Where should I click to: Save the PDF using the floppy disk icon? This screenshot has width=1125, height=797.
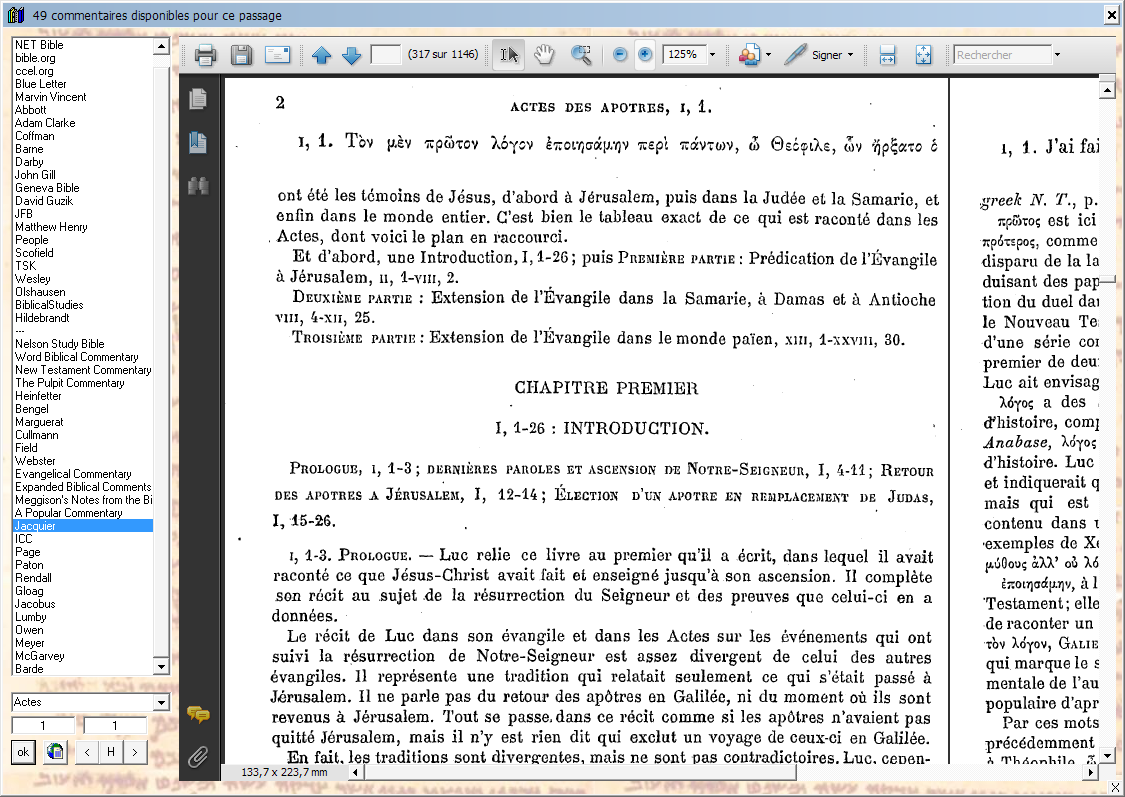coord(241,55)
